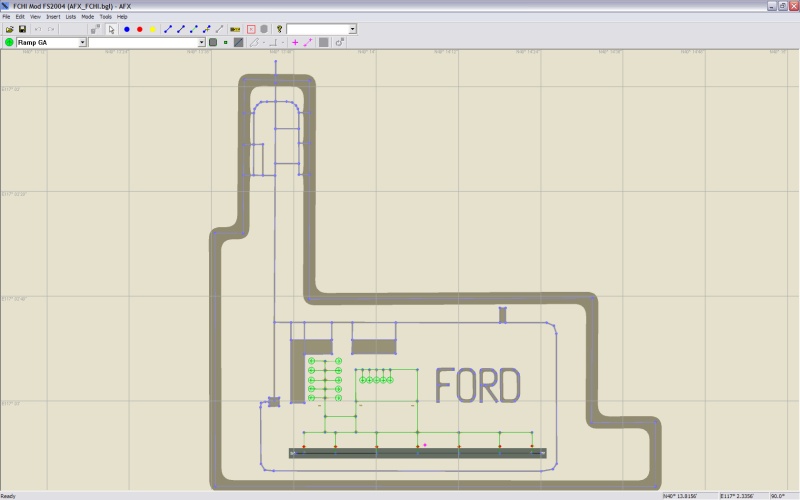This screenshot has width=800, height=500.
Task: Open the Help menu
Action: (122, 17)
